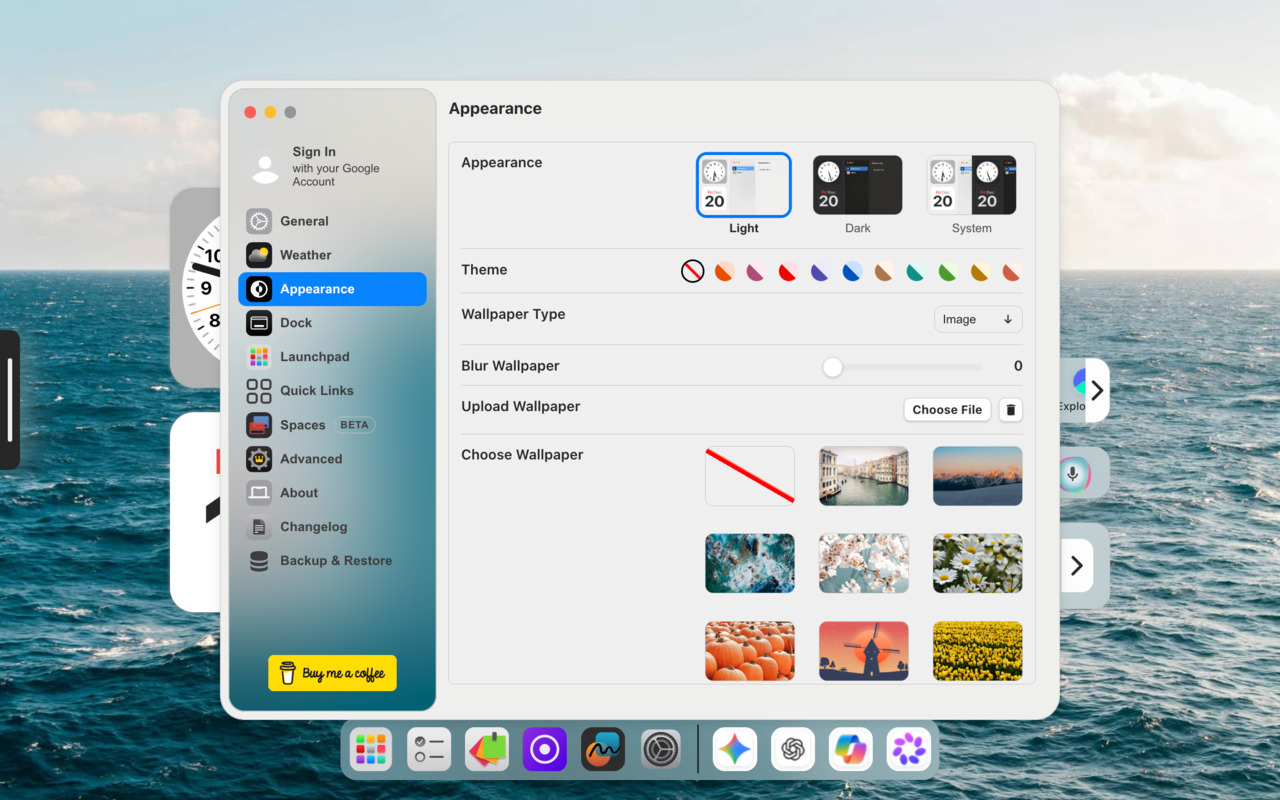Choose the no-wallpaper red slash thumbnail
The width and height of the screenshot is (1280, 800).
pos(750,476)
